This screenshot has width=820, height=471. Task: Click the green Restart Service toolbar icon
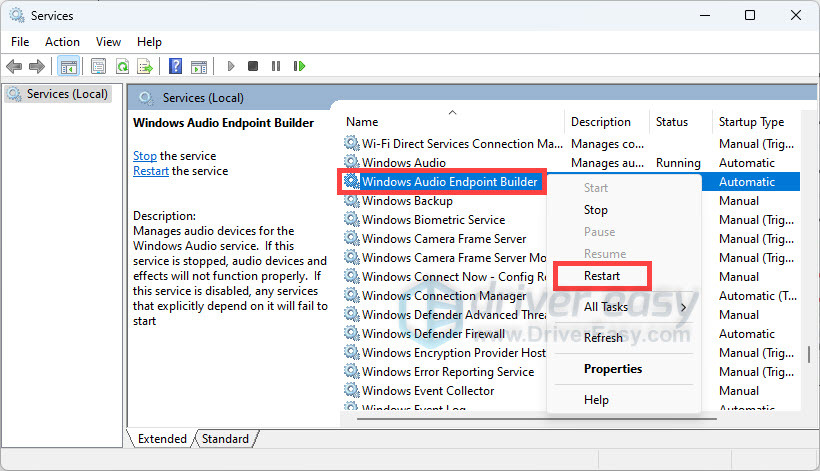(299, 66)
